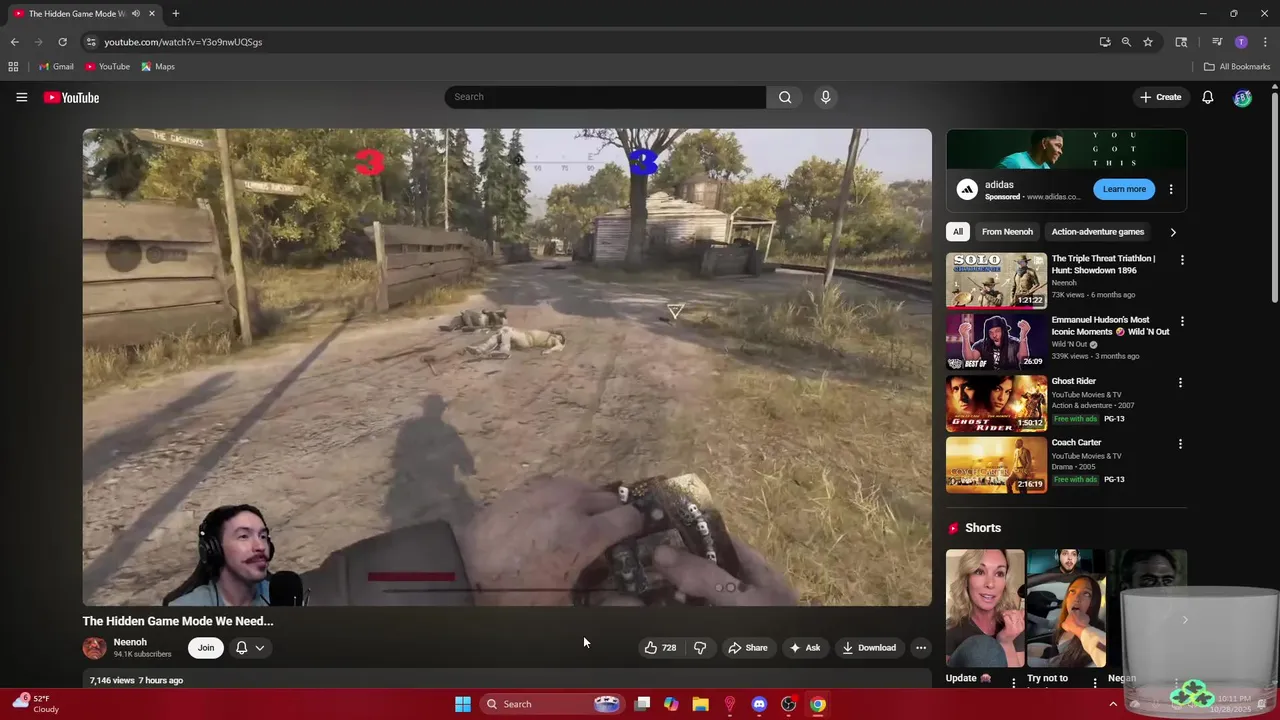This screenshot has height=720, width=1280.
Task: Show hidden system tray icons chevron
Action: click(1113, 704)
